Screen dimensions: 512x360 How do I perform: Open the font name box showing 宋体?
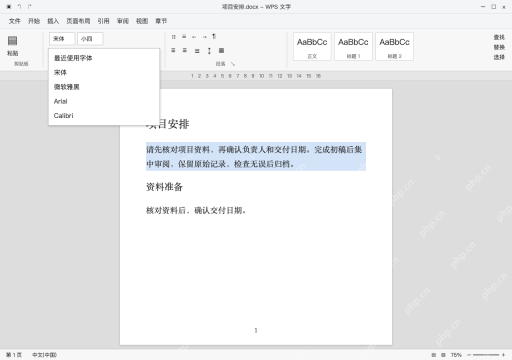point(62,39)
